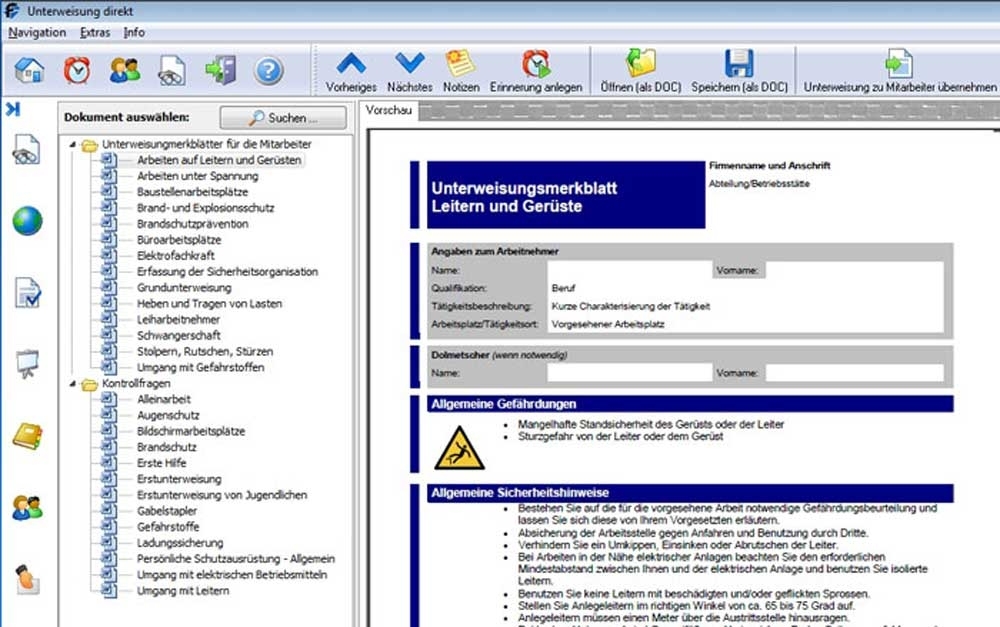This screenshot has height=627, width=1000.
Task: Collapse the Unterweisungmerkblätter für die Mitarbeiter folder
Action: (x=73, y=144)
